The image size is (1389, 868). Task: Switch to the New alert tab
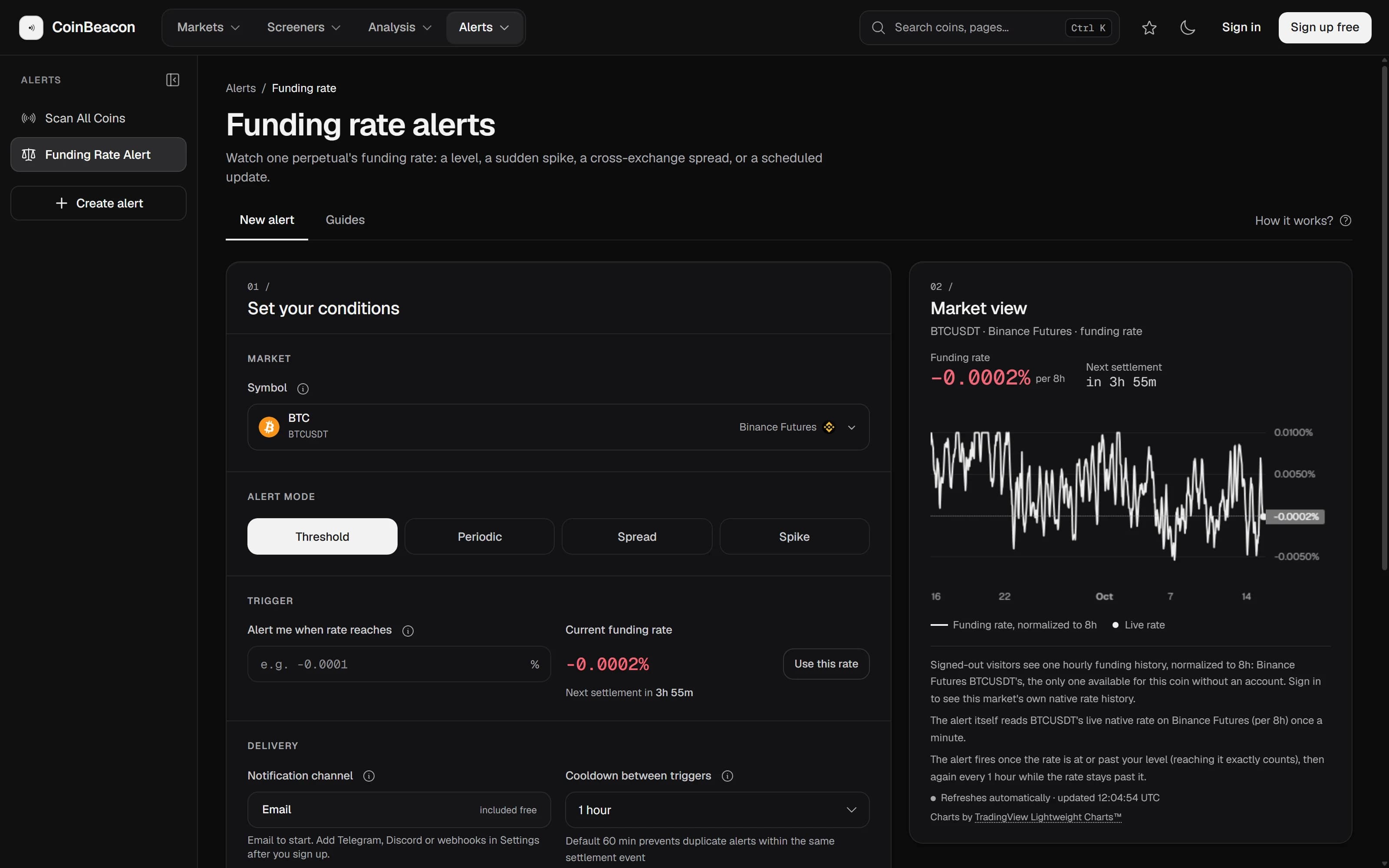[267, 220]
